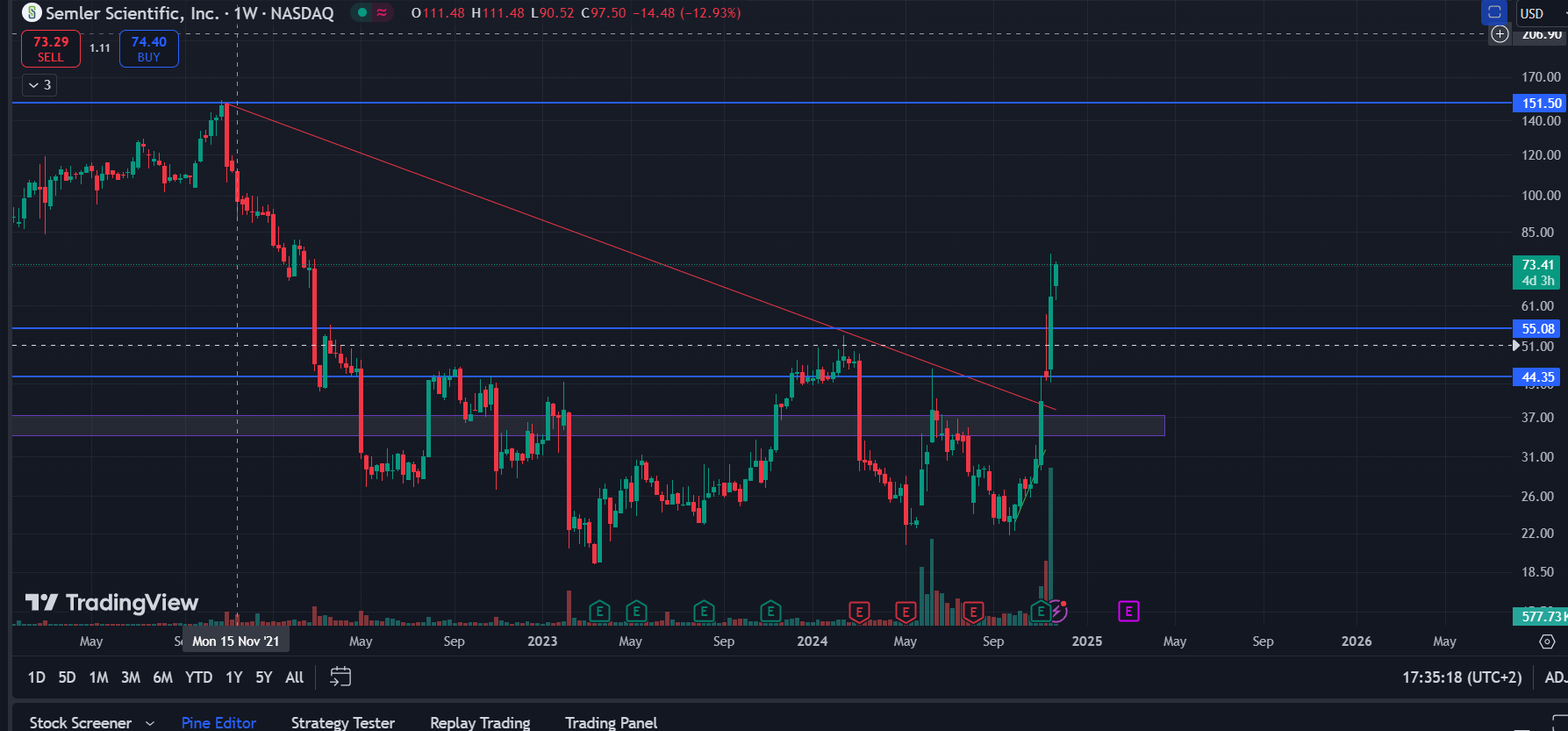Click the 73.29 SELL button
Screen dimensions: 1568x731
click(x=51, y=49)
